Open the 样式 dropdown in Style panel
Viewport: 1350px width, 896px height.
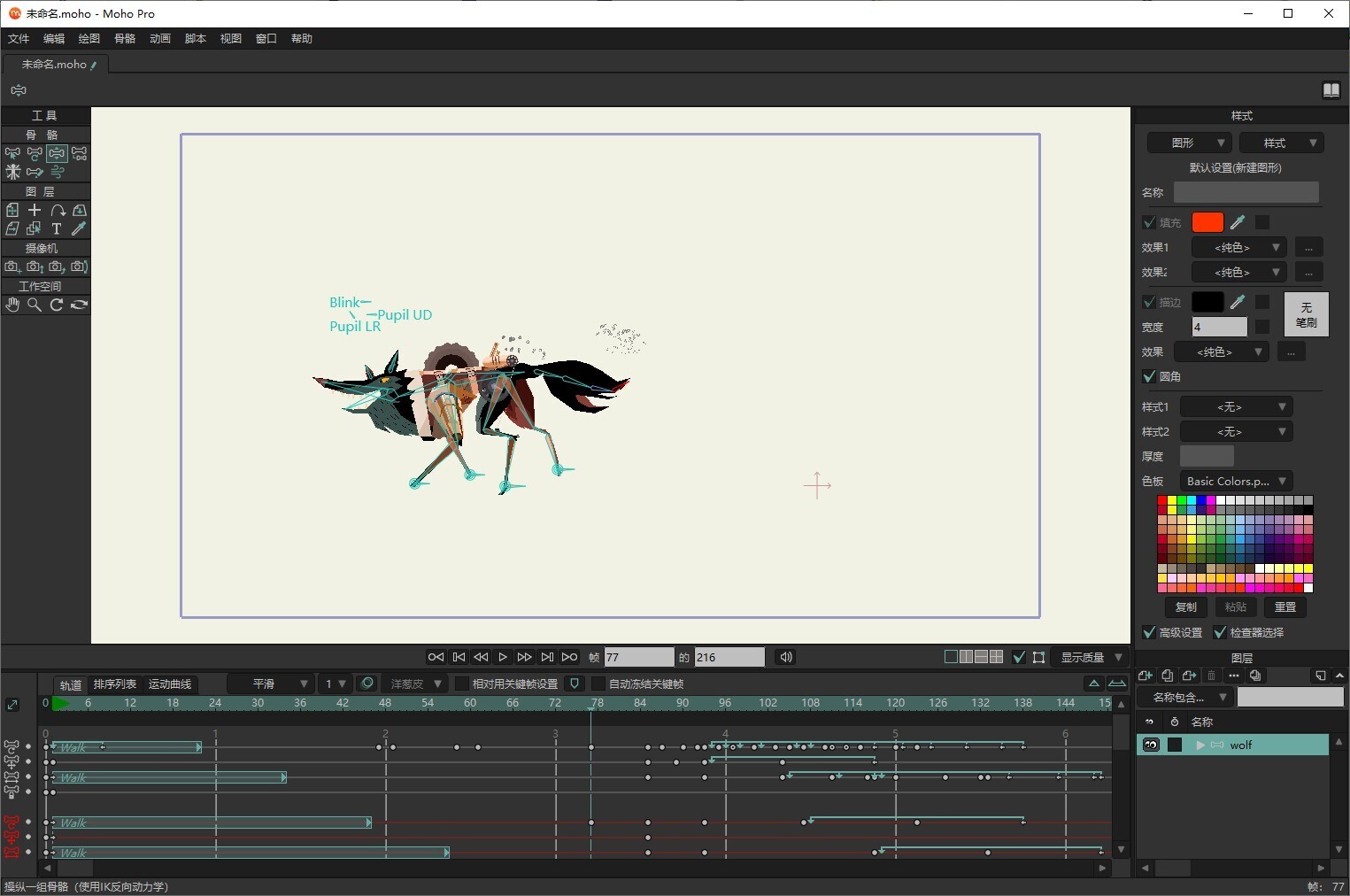pos(1282,143)
